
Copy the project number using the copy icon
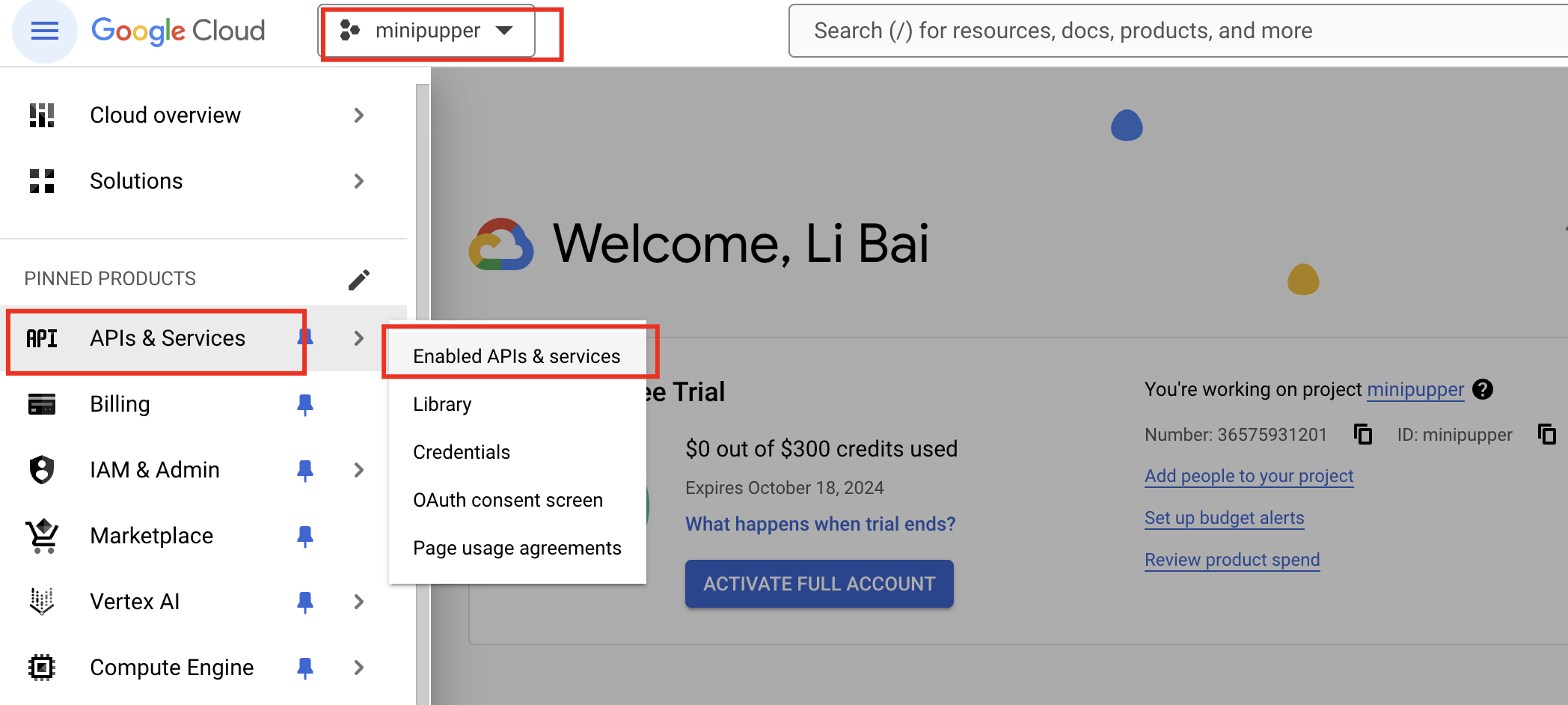[1363, 434]
